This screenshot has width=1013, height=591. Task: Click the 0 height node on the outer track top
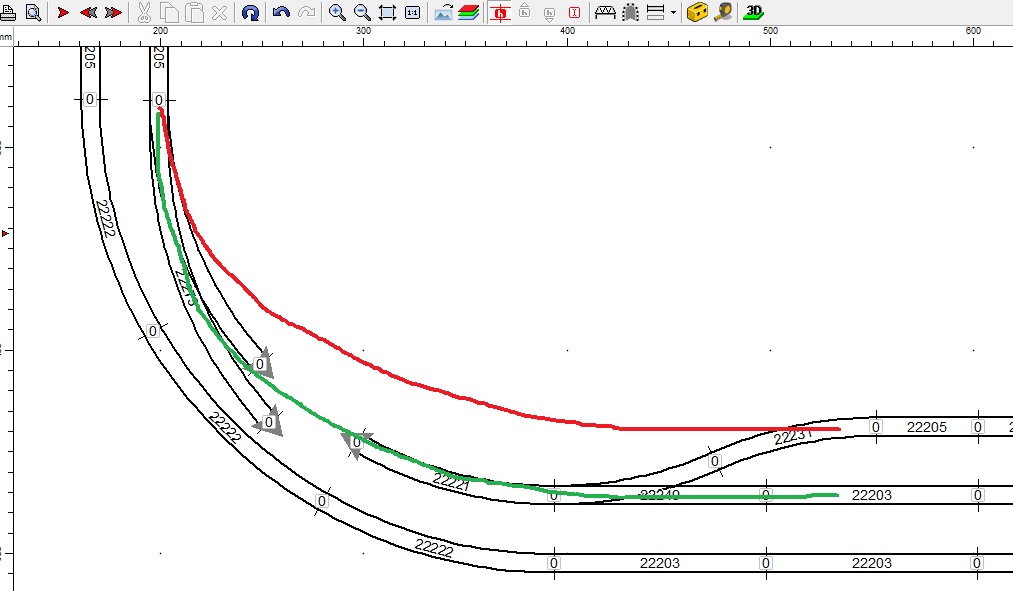[x=90, y=99]
